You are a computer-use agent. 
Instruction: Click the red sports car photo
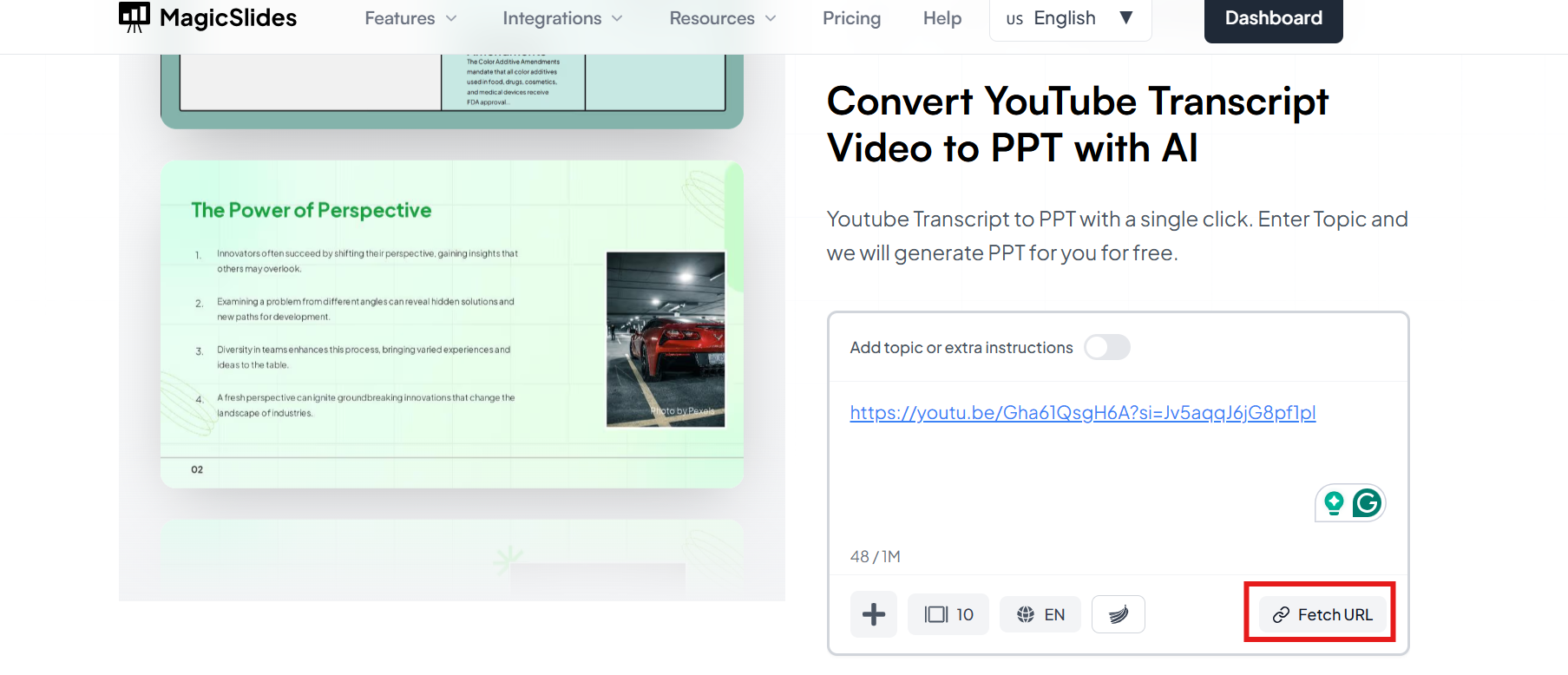666,339
